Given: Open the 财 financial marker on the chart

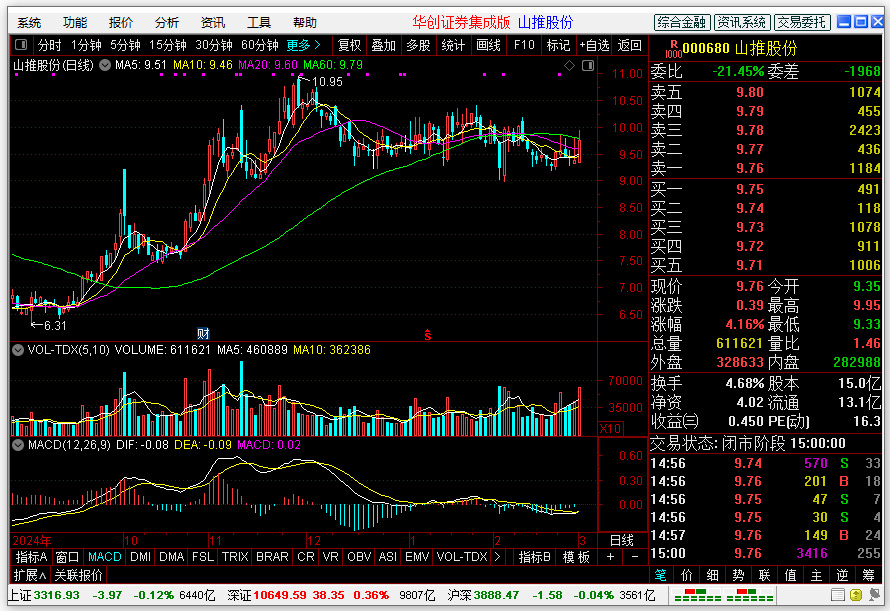Looking at the screenshot, I should click(203, 333).
